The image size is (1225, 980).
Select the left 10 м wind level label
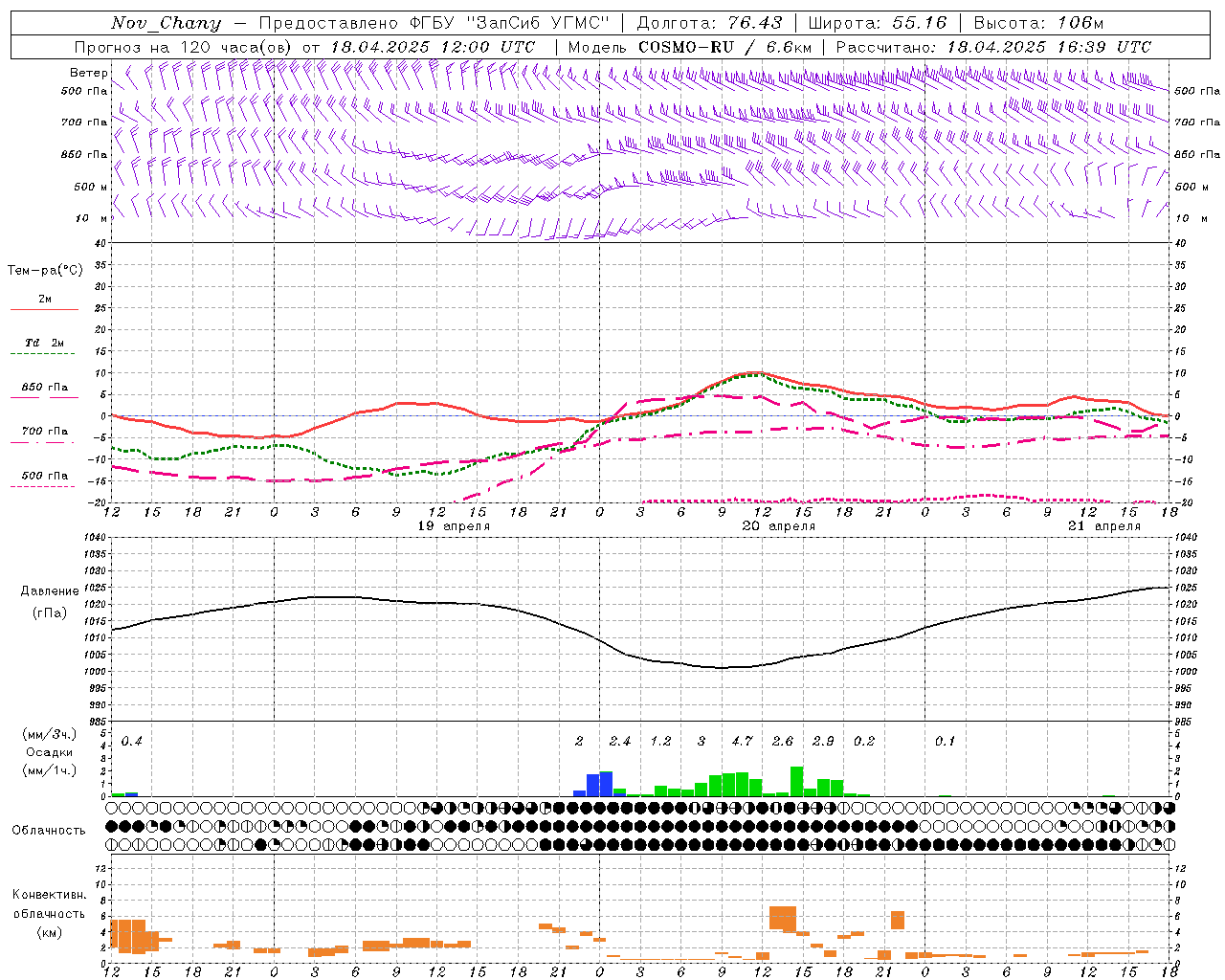point(91,218)
